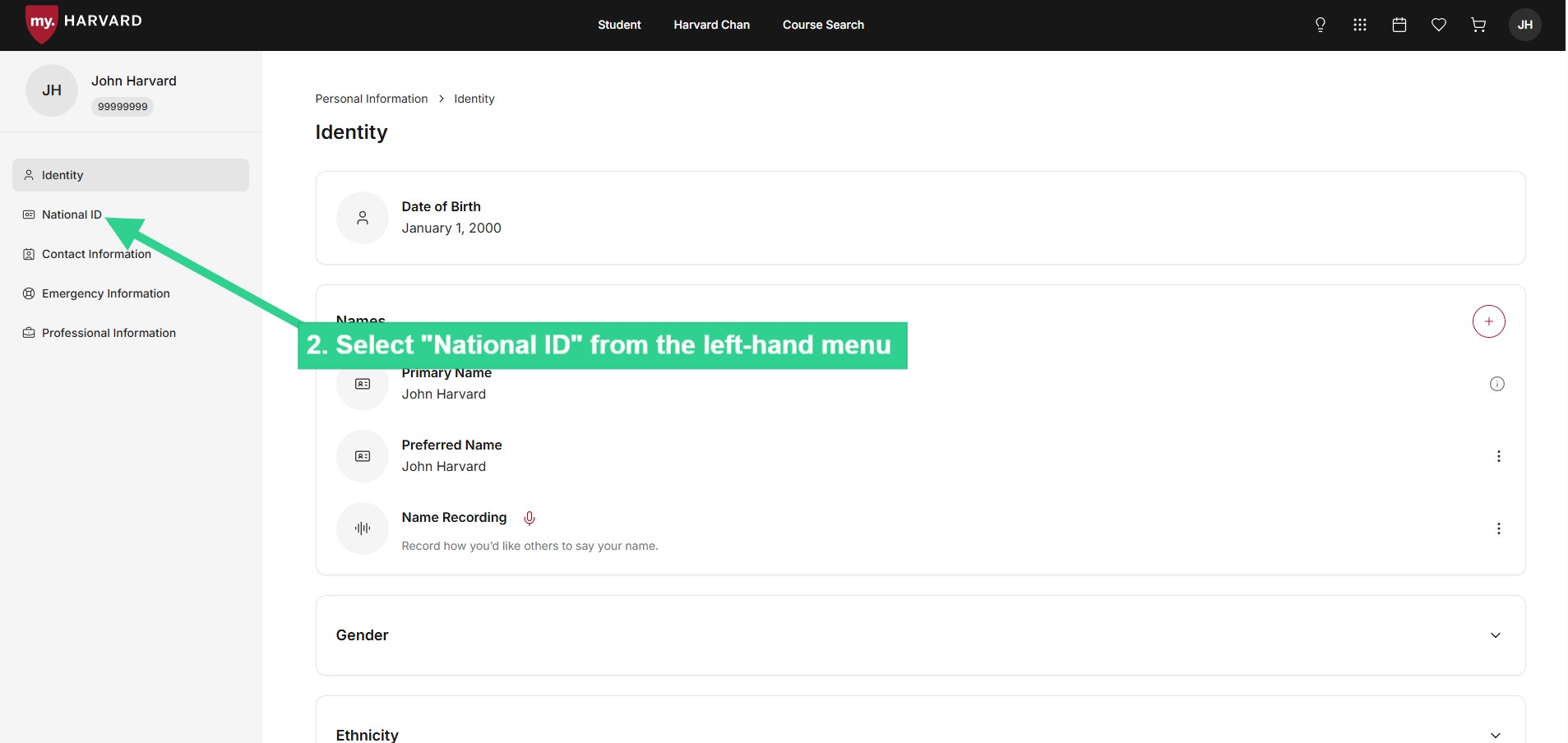The width and height of the screenshot is (1568, 743).
Task: Open the shopping cart icon
Action: pyautogui.click(x=1478, y=25)
